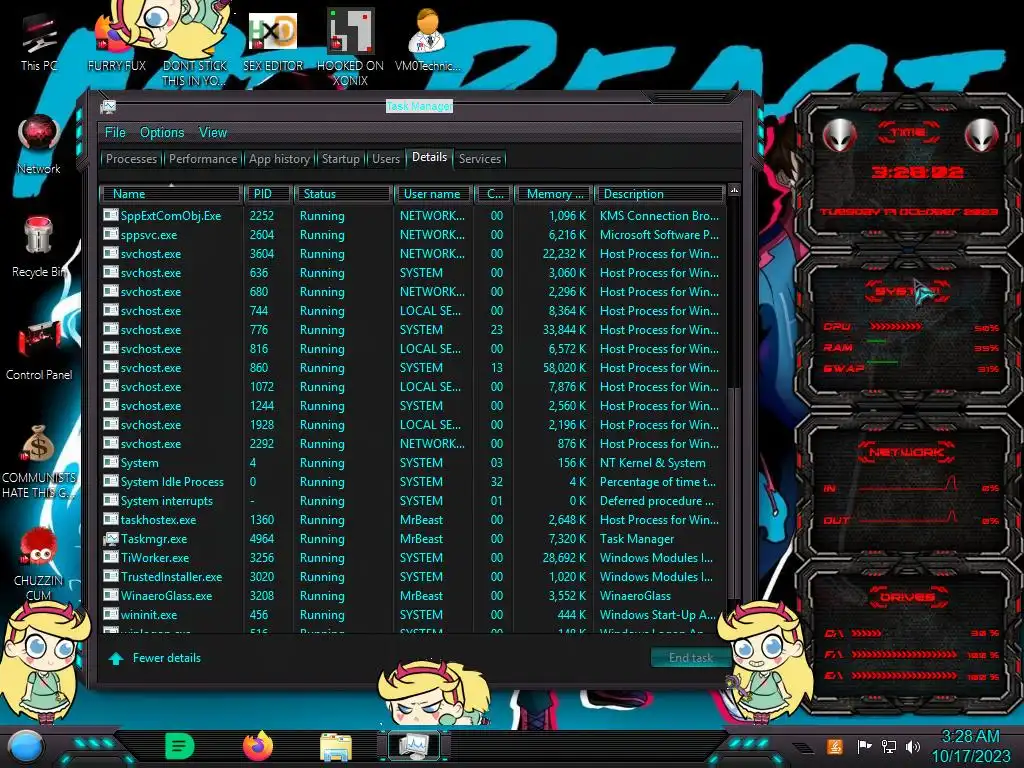Sort by the User name column header
This screenshot has width=1024, height=768.
click(433, 194)
